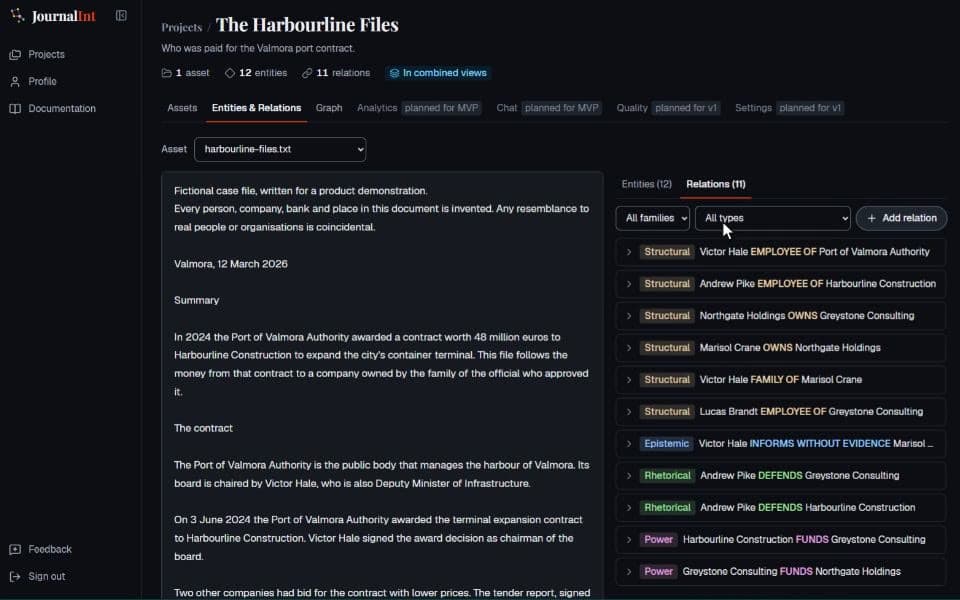The image size is (960, 600).
Task: Click the Quality tab planned for v1
Action: pos(668,108)
